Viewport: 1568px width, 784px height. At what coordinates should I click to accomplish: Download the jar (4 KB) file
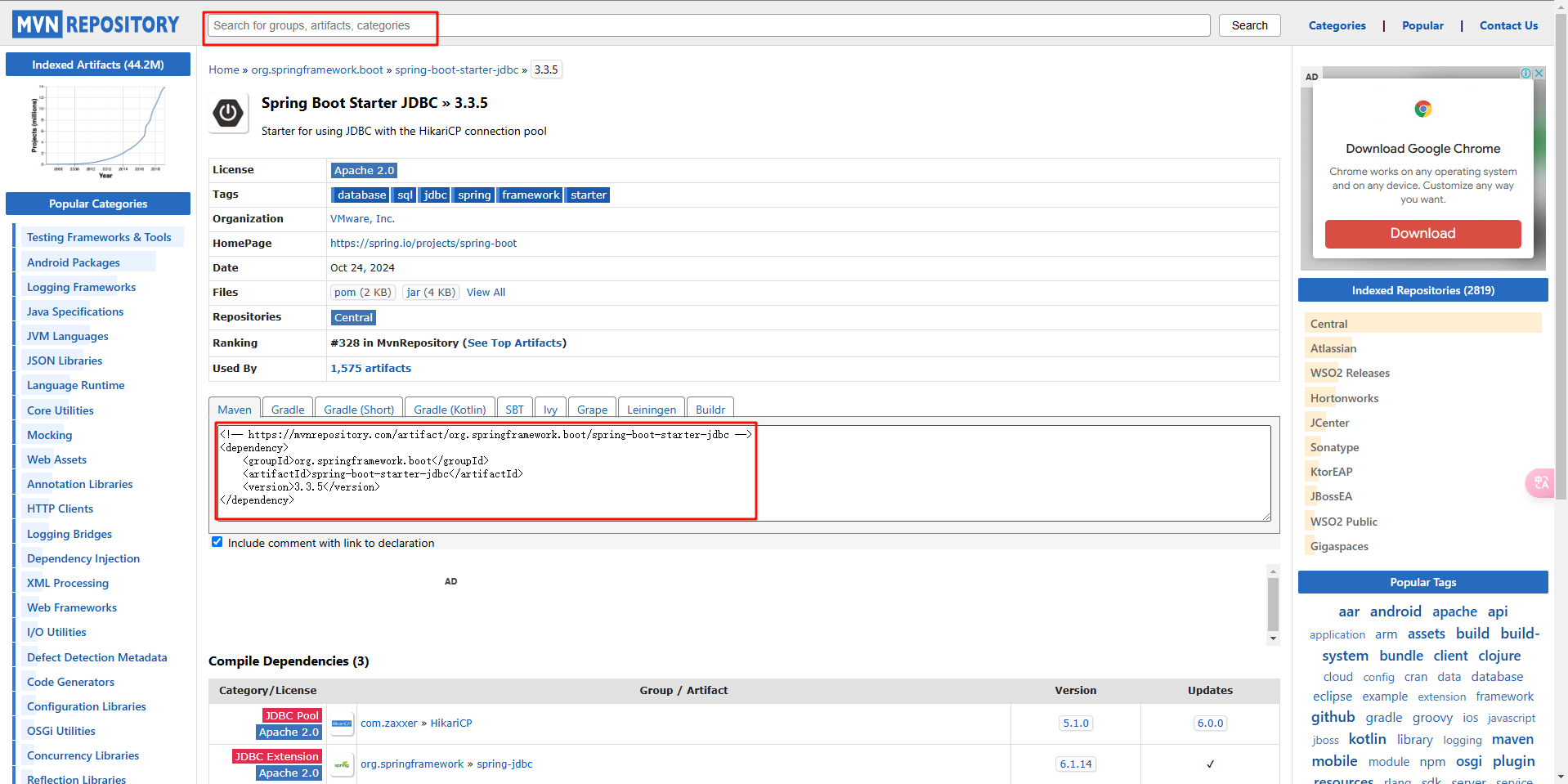click(x=431, y=292)
